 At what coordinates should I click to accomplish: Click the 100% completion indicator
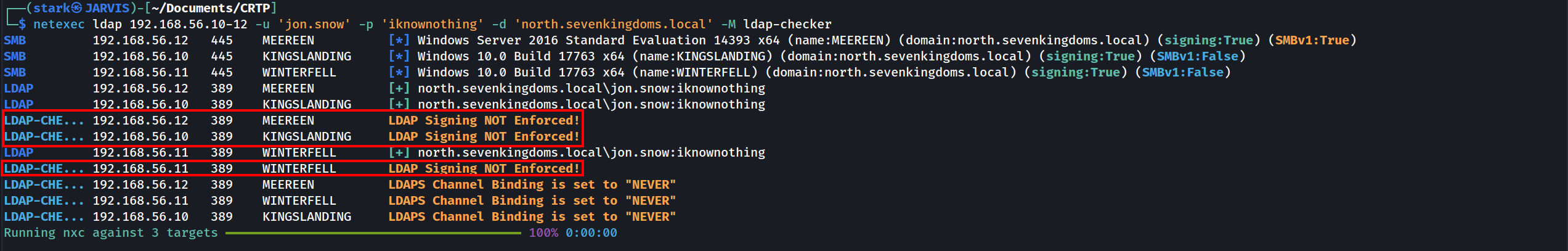click(543, 232)
